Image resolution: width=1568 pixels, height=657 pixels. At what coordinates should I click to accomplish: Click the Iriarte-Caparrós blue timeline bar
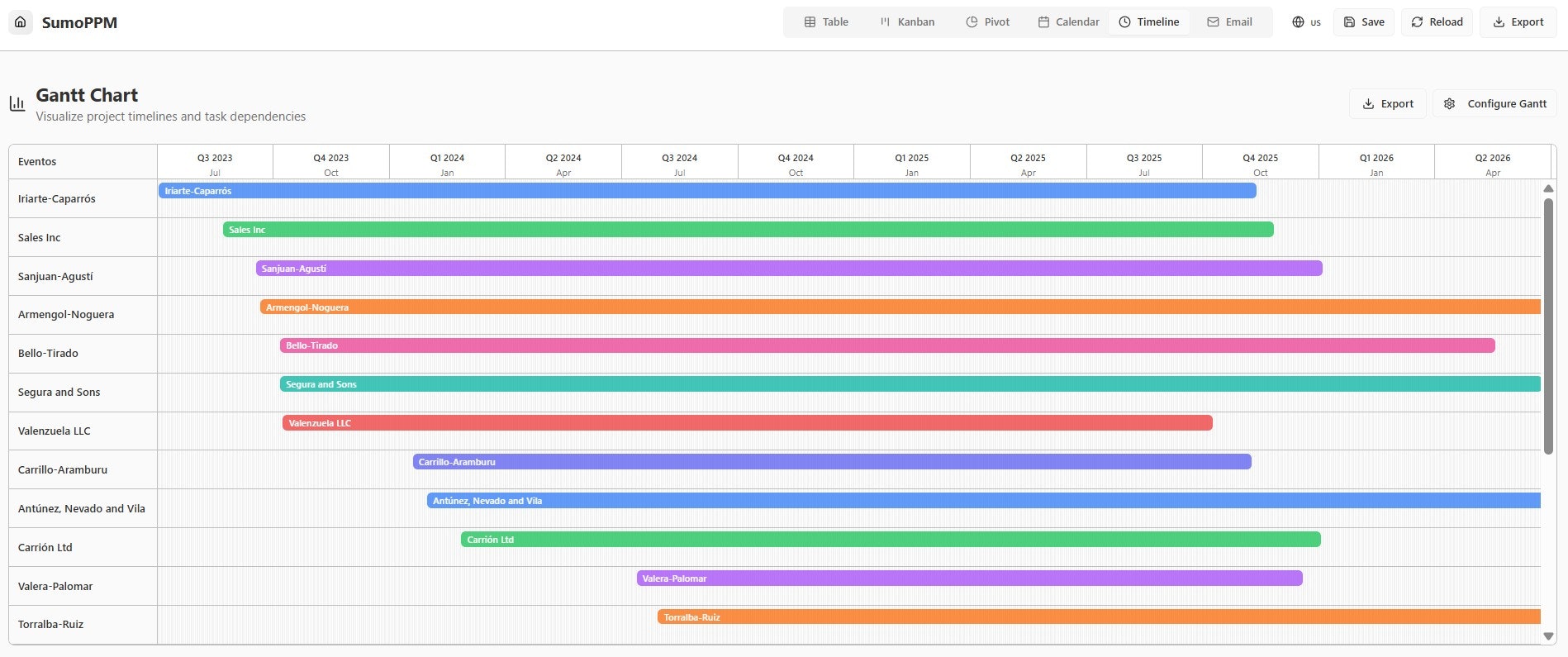(707, 191)
